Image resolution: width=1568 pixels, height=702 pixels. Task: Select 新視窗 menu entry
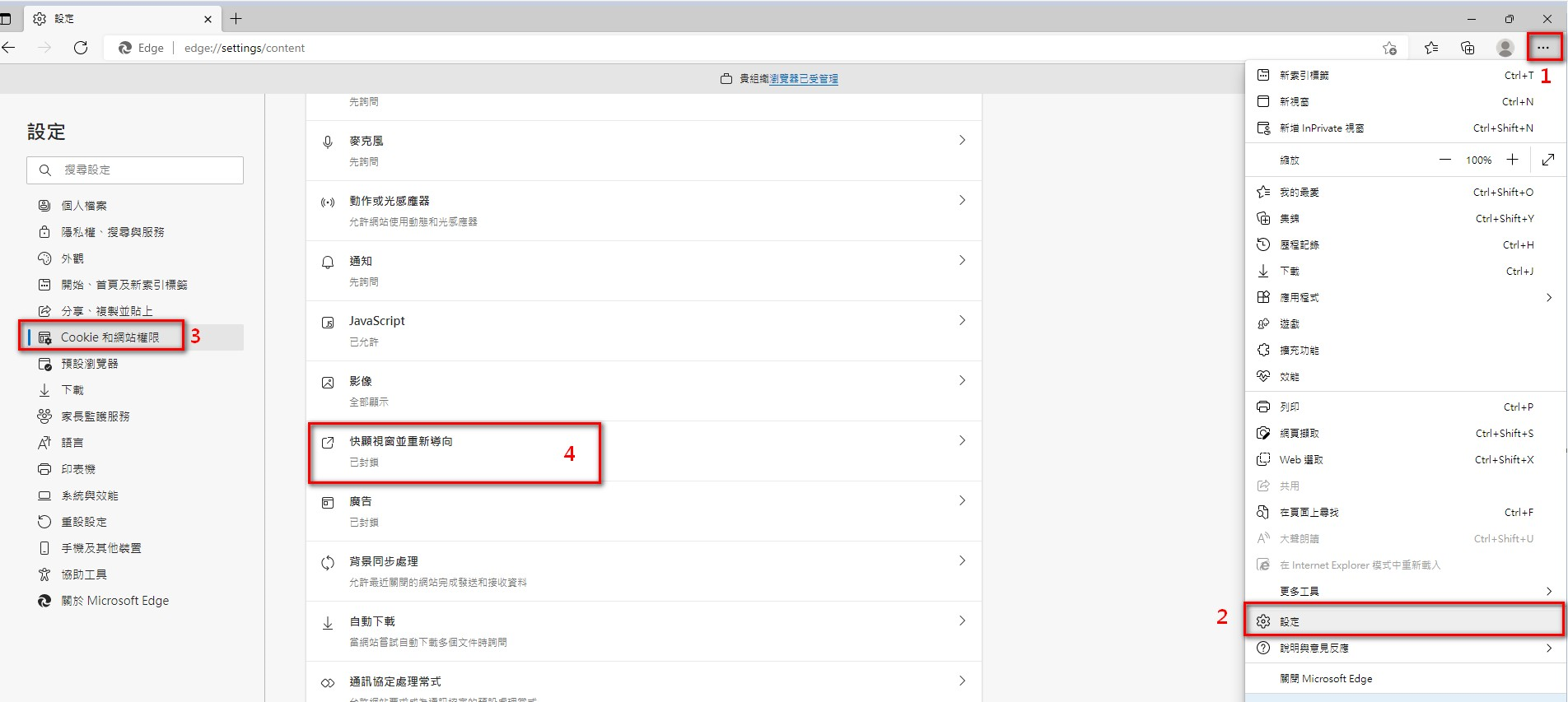[x=1404, y=101]
